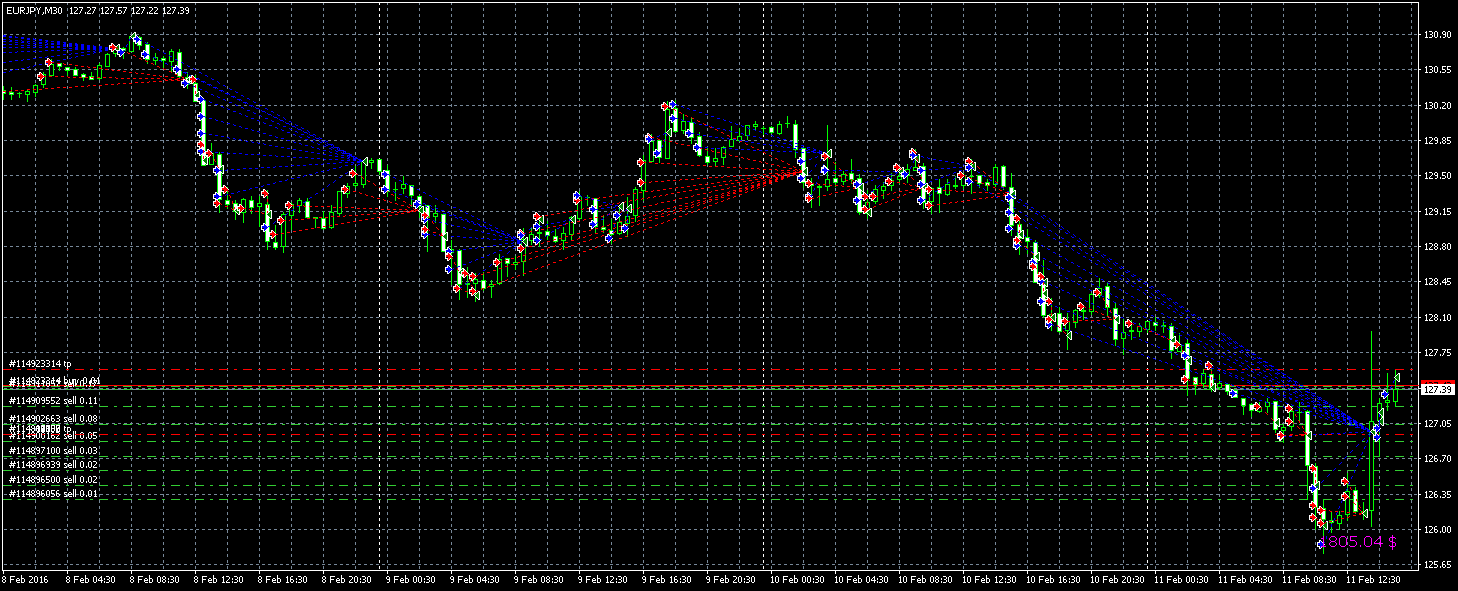1458x591 pixels.
Task: Click the 11 Feb 04:30 time label
Action: pos(1247,579)
